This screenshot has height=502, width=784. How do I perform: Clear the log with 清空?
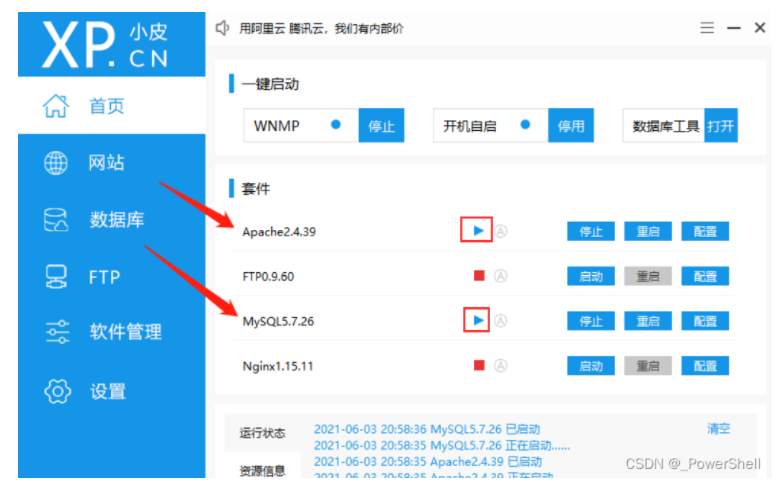coord(718,428)
